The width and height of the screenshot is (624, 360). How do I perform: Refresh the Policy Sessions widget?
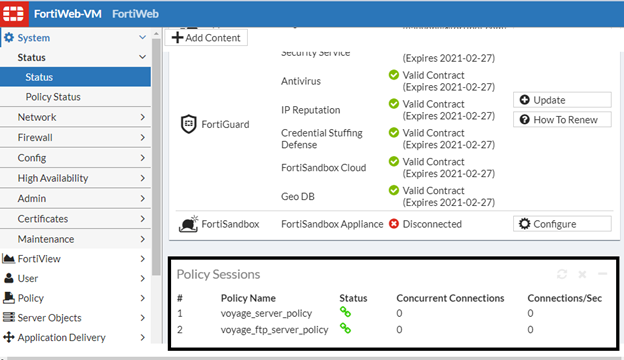pos(562,274)
